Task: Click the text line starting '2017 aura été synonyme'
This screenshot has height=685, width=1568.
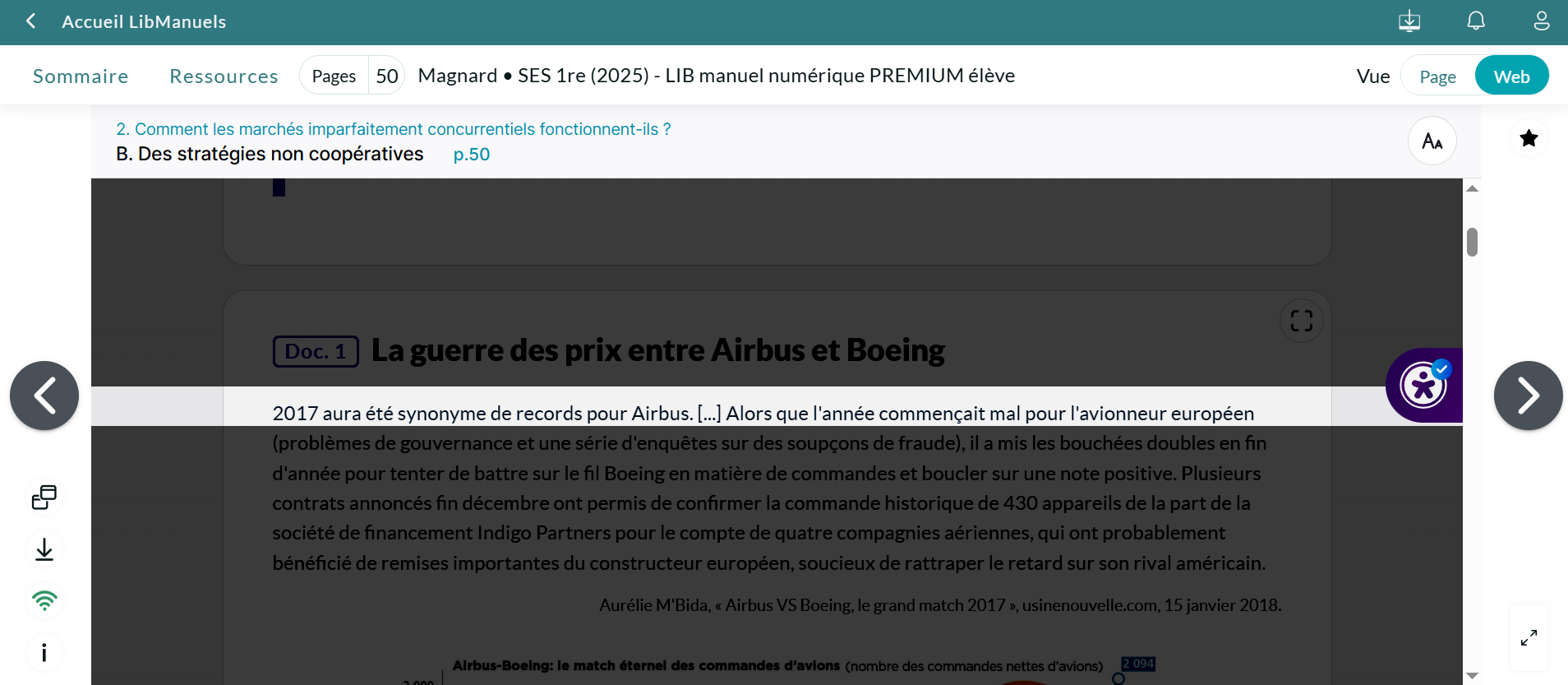Action: click(x=763, y=413)
